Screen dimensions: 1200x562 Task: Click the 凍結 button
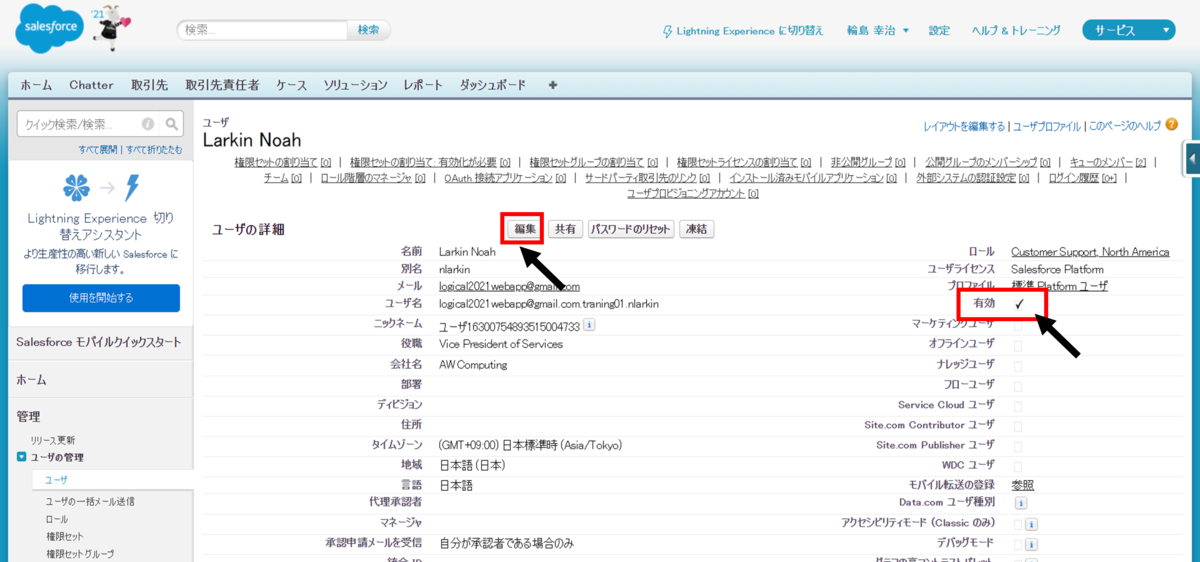(697, 229)
